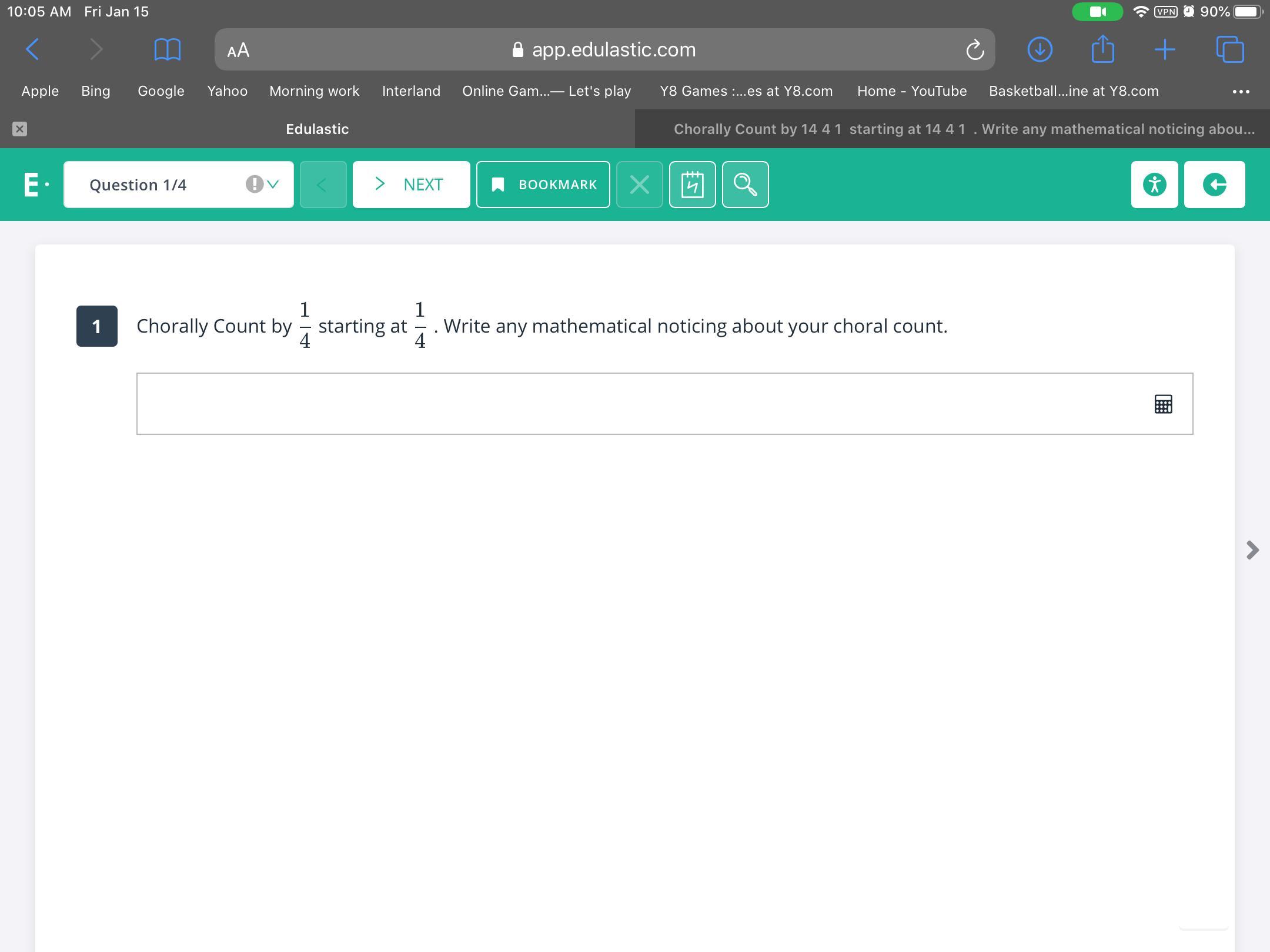This screenshot has width=1270, height=952.
Task: Click the answer input field
Action: pos(641,404)
